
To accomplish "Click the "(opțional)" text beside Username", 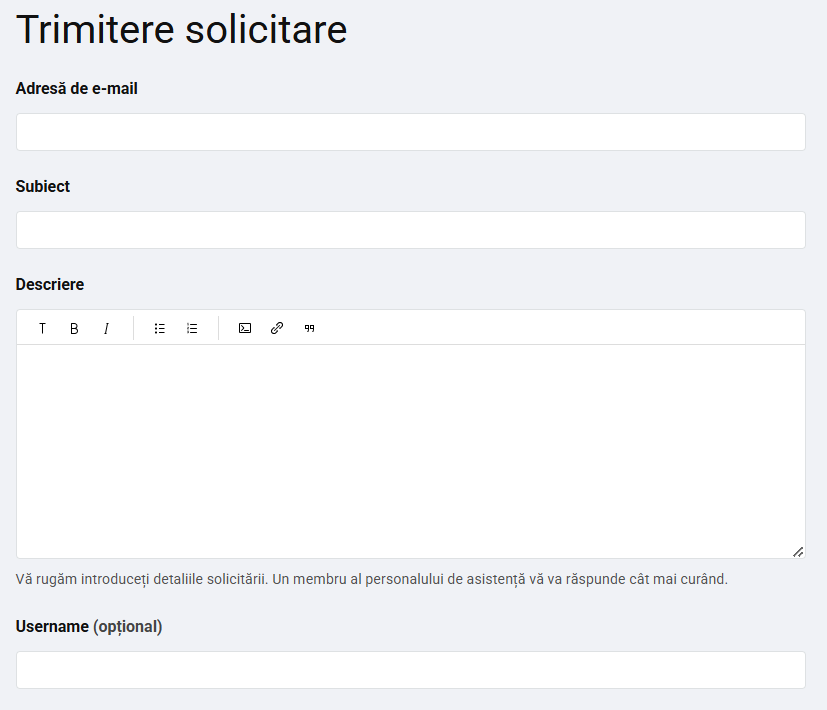I will (128, 627).
